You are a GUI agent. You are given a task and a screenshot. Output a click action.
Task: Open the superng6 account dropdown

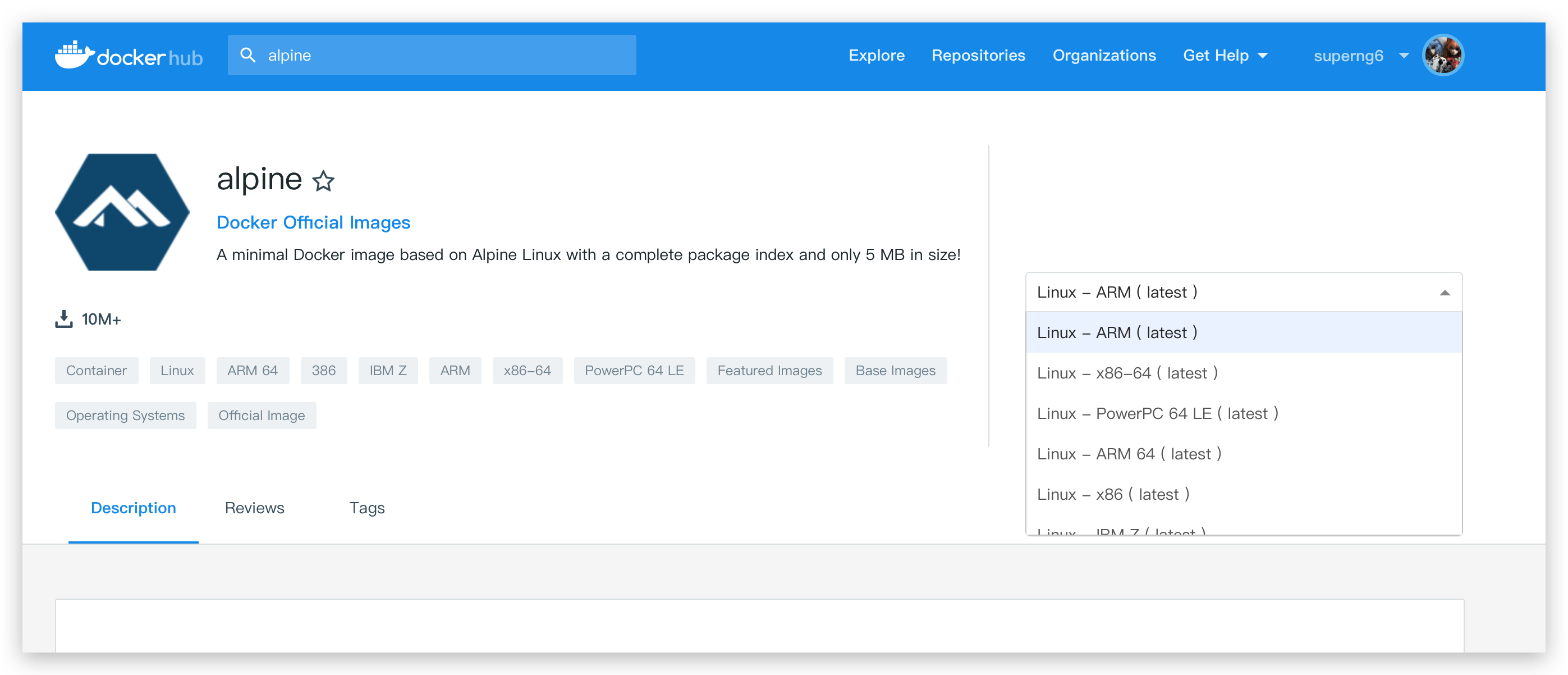coord(1361,56)
